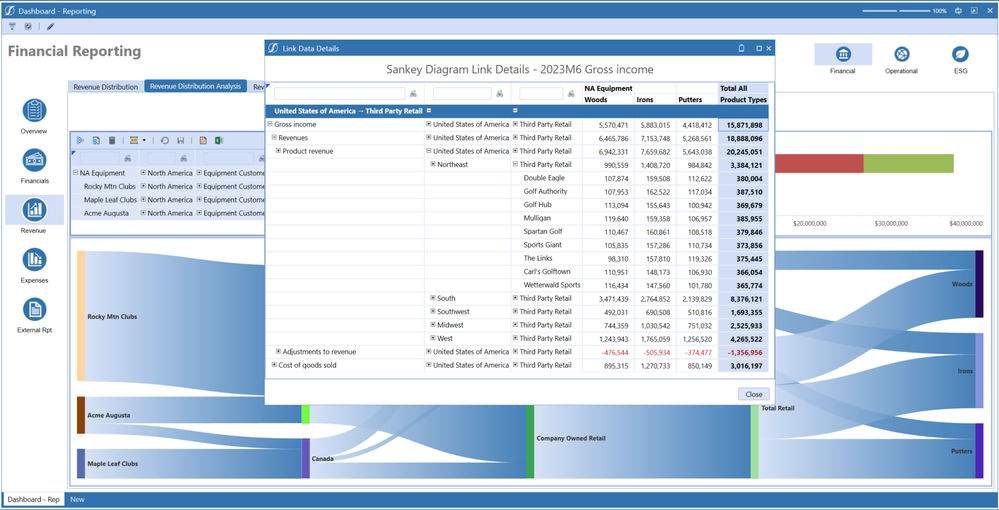The image size is (999, 510).
Task: Click the Maple Leaf Clubs Sankey node
Action: 81,463
